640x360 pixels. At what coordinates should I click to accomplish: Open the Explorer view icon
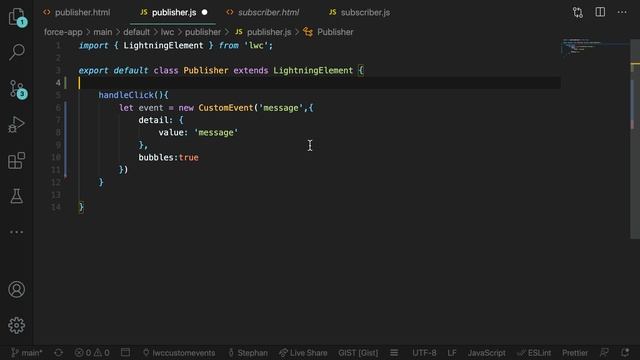17,17
